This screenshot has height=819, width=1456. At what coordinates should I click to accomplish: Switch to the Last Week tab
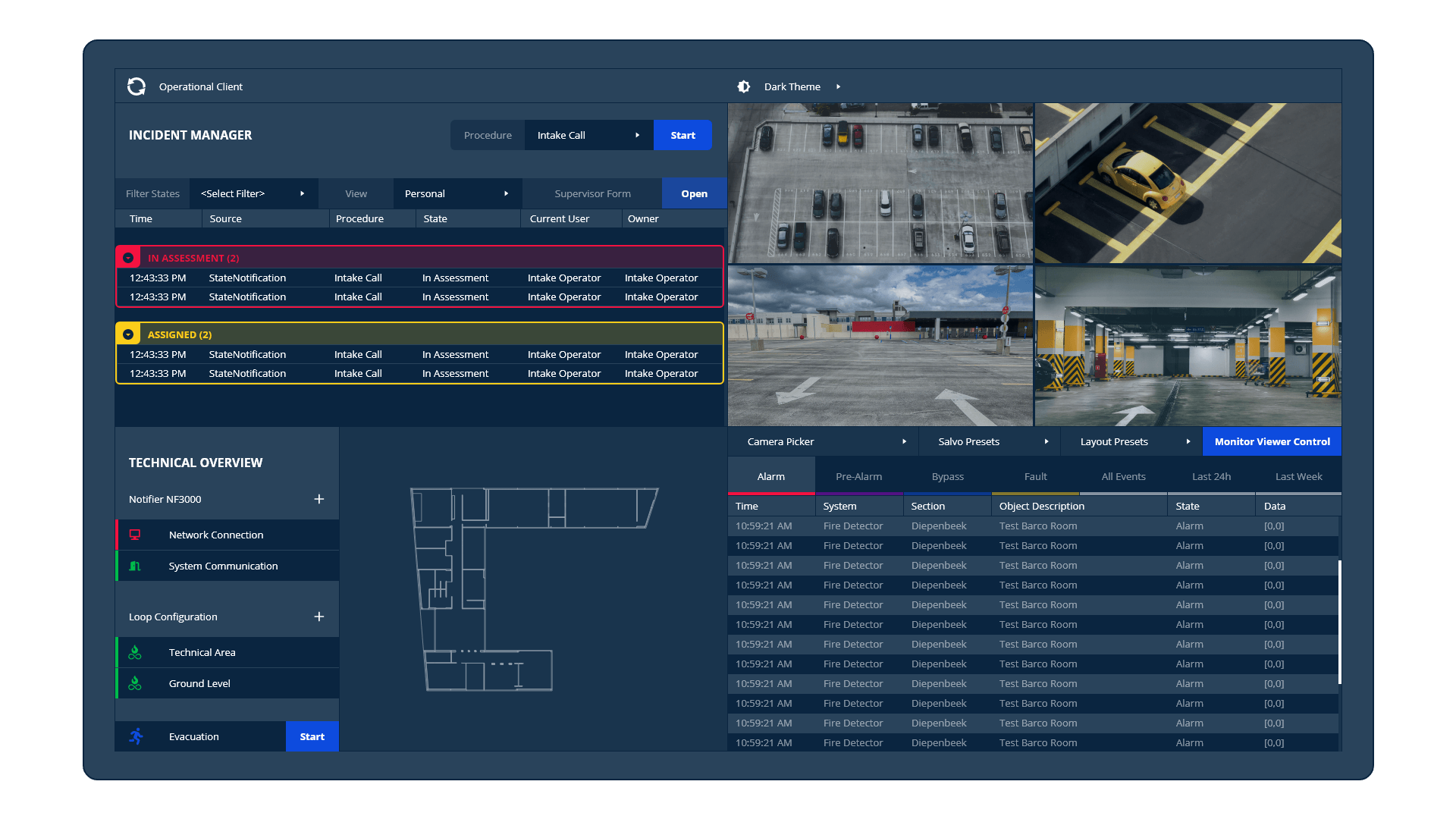tap(1298, 476)
